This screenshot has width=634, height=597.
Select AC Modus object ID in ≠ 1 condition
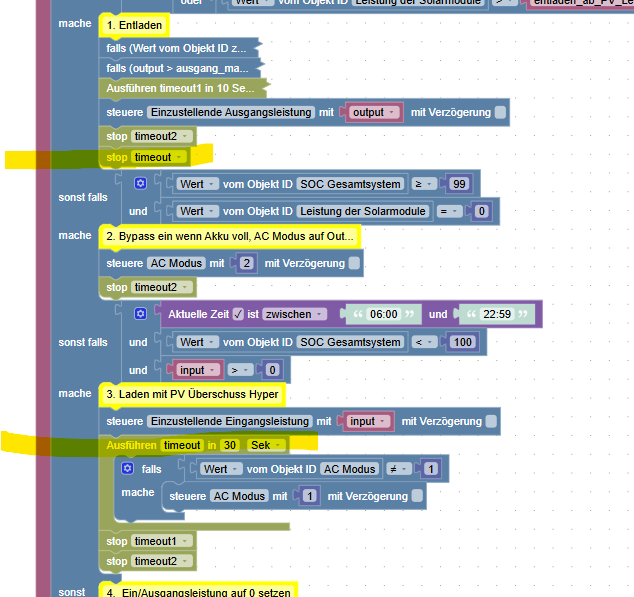[x=349, y=469]
